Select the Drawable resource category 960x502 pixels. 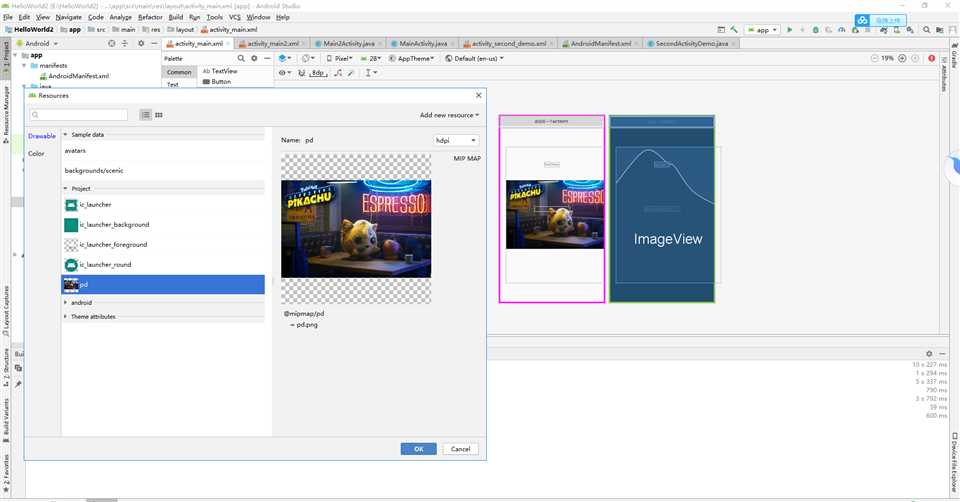(42, 136)
